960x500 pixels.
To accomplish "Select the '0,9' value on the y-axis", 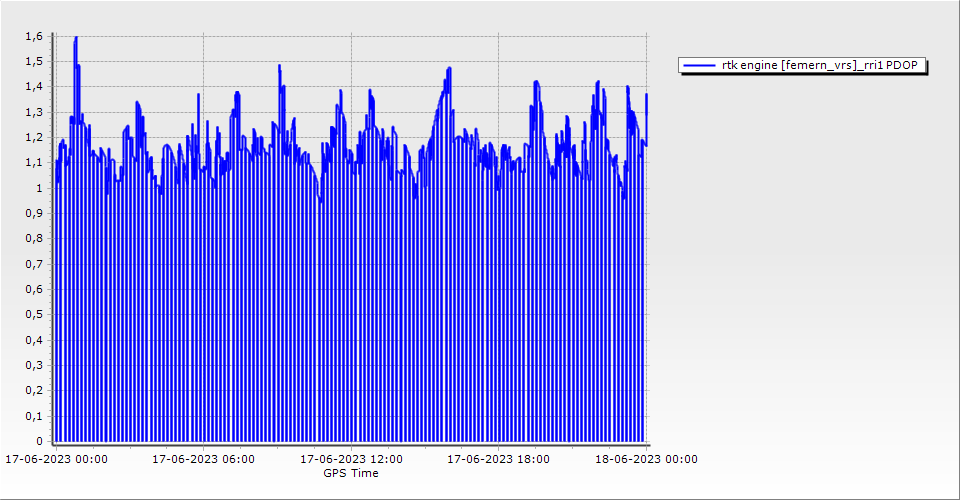I will coord(34,213).
